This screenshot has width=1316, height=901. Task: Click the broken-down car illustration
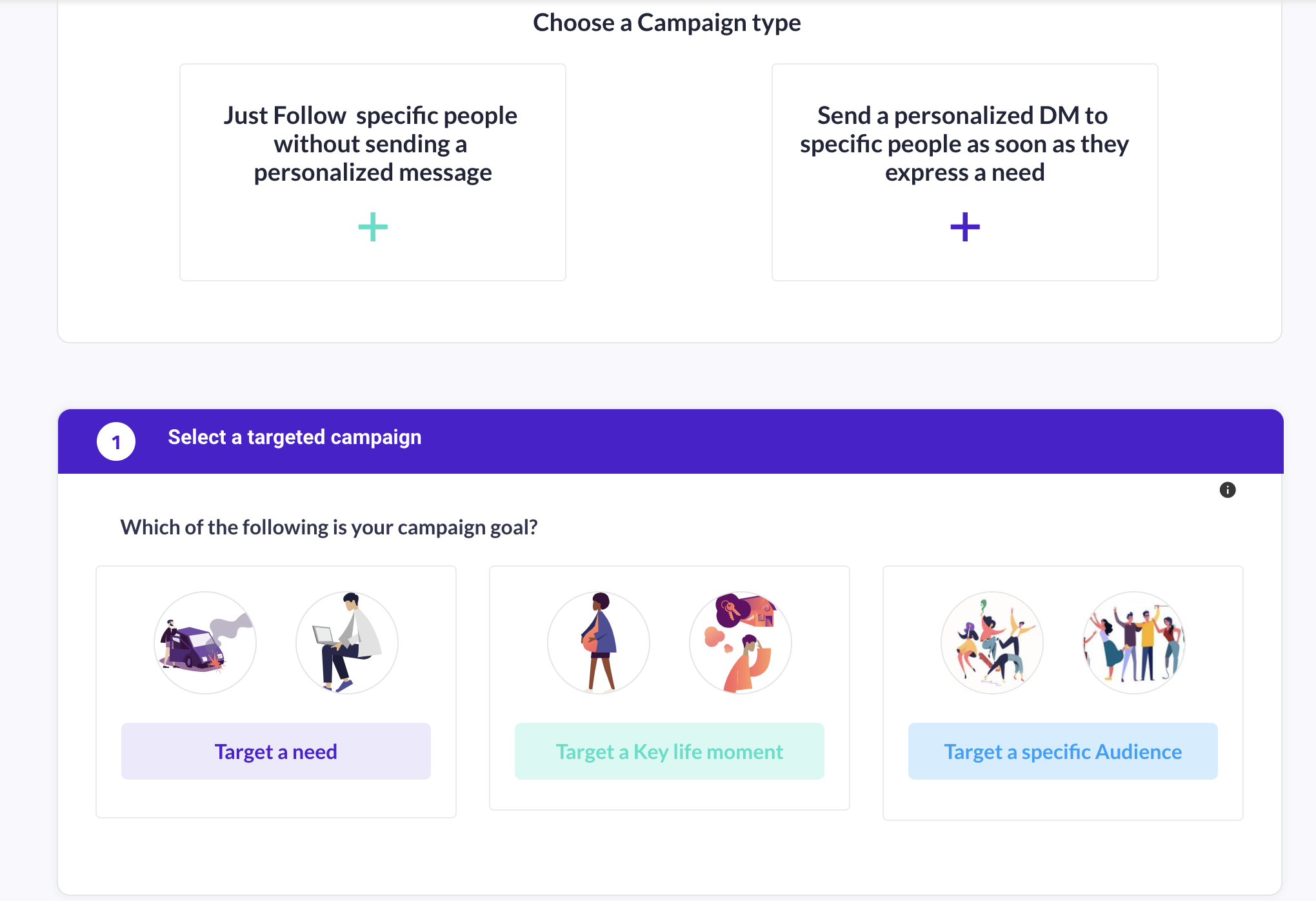[205, 643]
